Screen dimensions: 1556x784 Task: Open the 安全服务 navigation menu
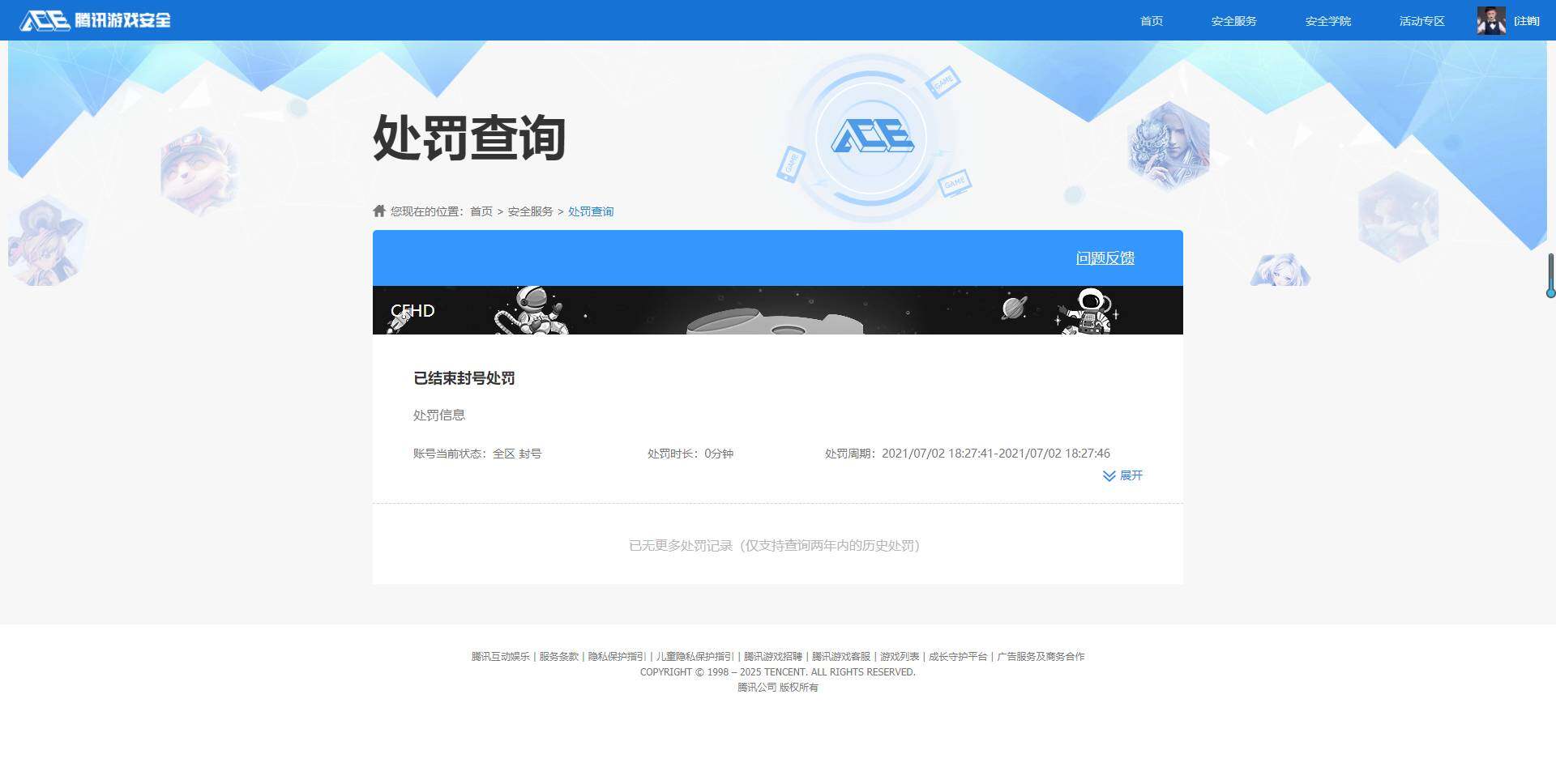1233,21
